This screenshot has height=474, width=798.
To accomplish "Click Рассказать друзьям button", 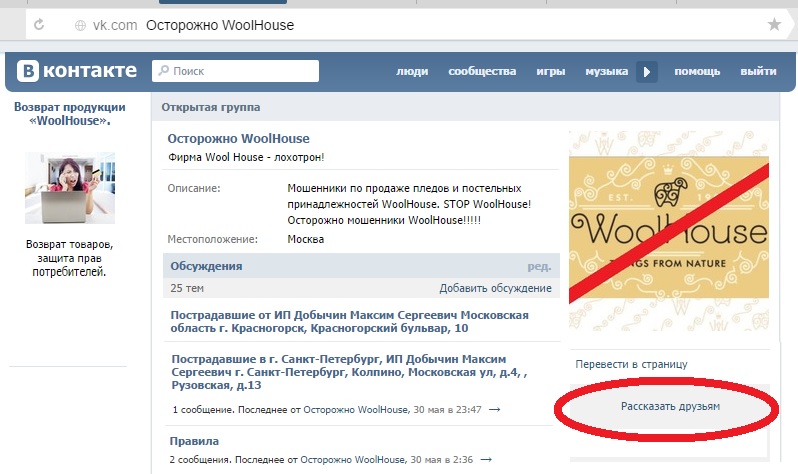I will pyautogui.click(x=670, y=406).
